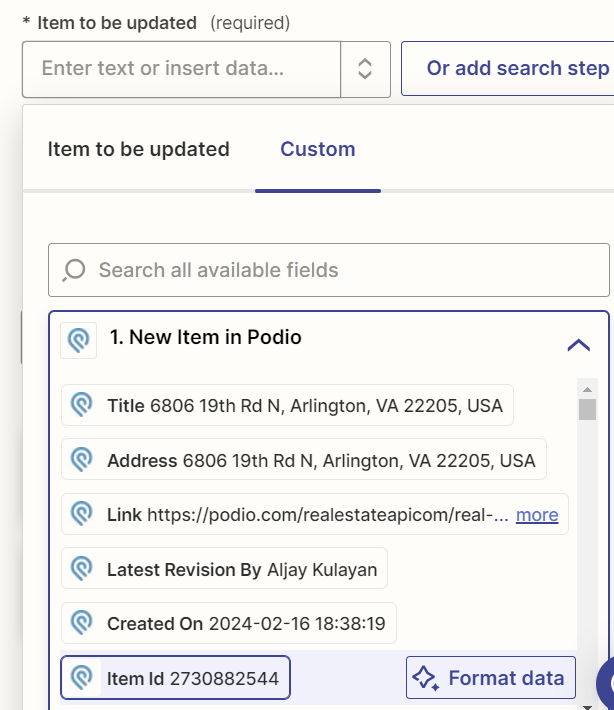Click the Podio icon beside Item Id
Screen dimensions: 614x710
tap(82, 677)
